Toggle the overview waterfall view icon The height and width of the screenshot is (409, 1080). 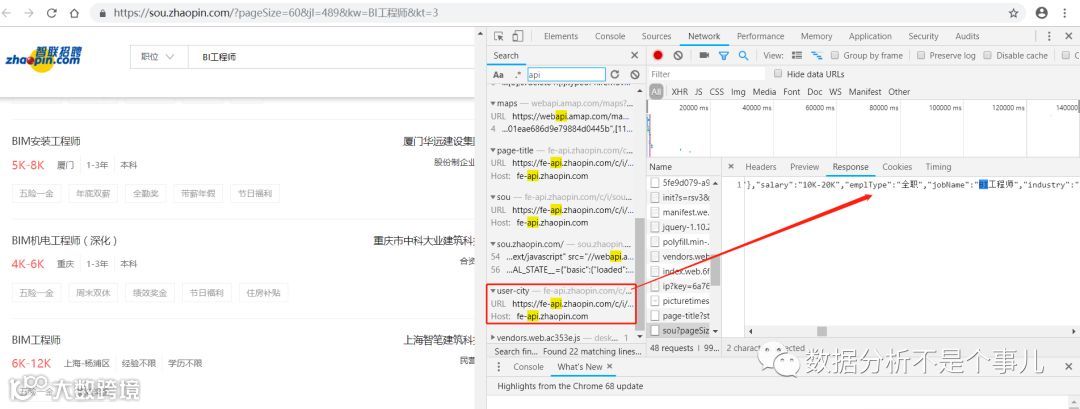click(816, 55)
